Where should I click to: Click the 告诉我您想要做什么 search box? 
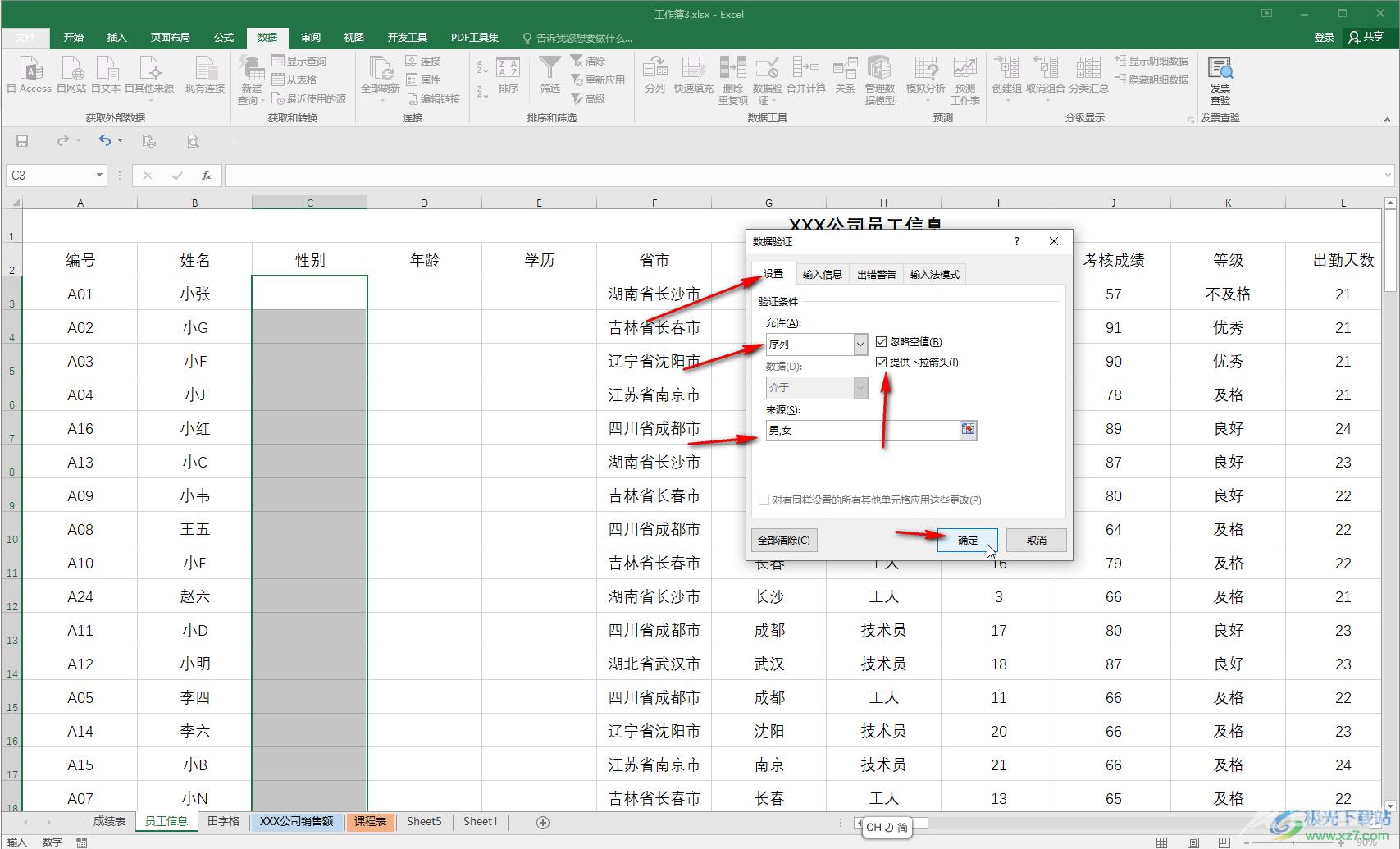coord(577,38)
